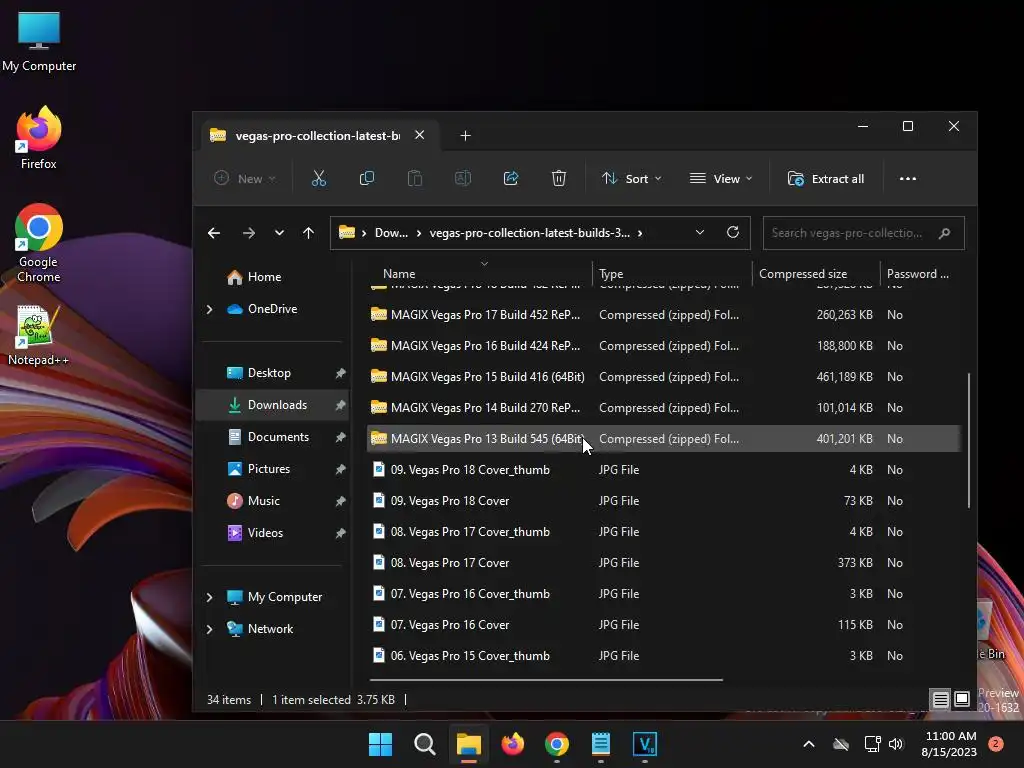Select the My Computer desktop icon

(39, 42)
